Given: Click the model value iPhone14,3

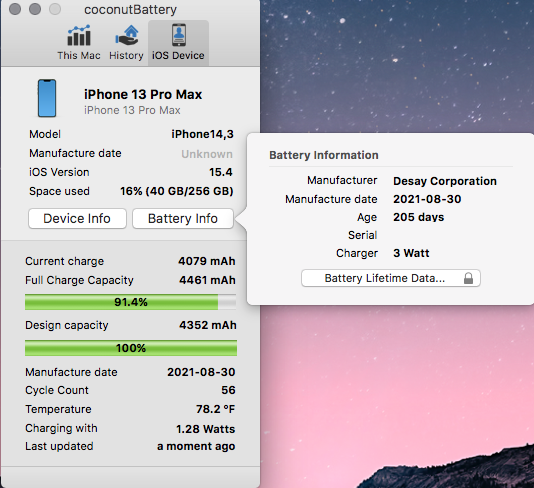Looking at the screenshot, I should 202,134.
